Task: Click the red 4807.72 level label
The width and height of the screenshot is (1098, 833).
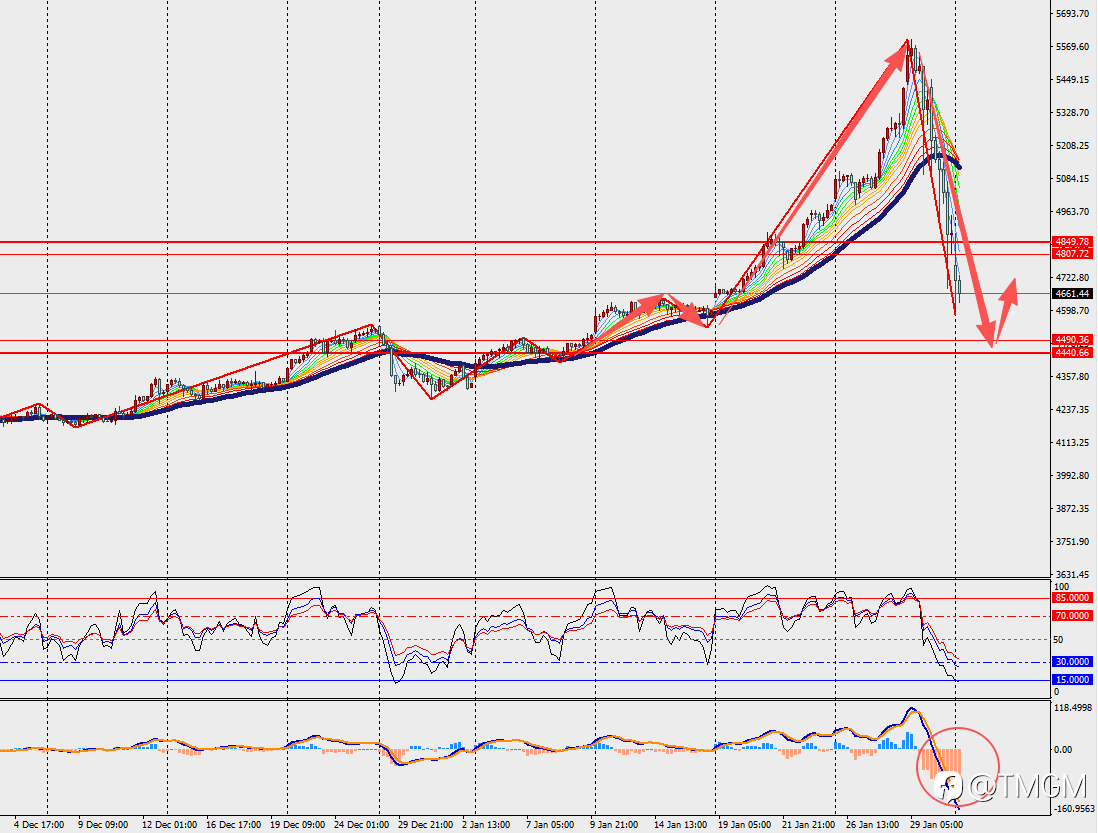Action: click(1072, 254)
